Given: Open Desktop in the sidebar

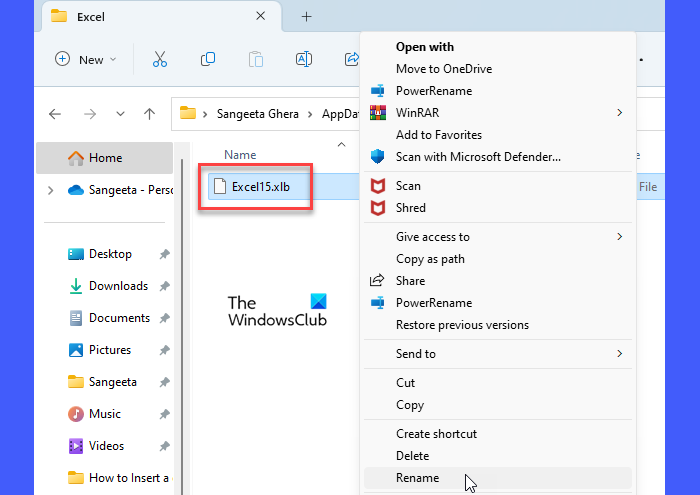Looking at the screenshot, I should [100, 254].
